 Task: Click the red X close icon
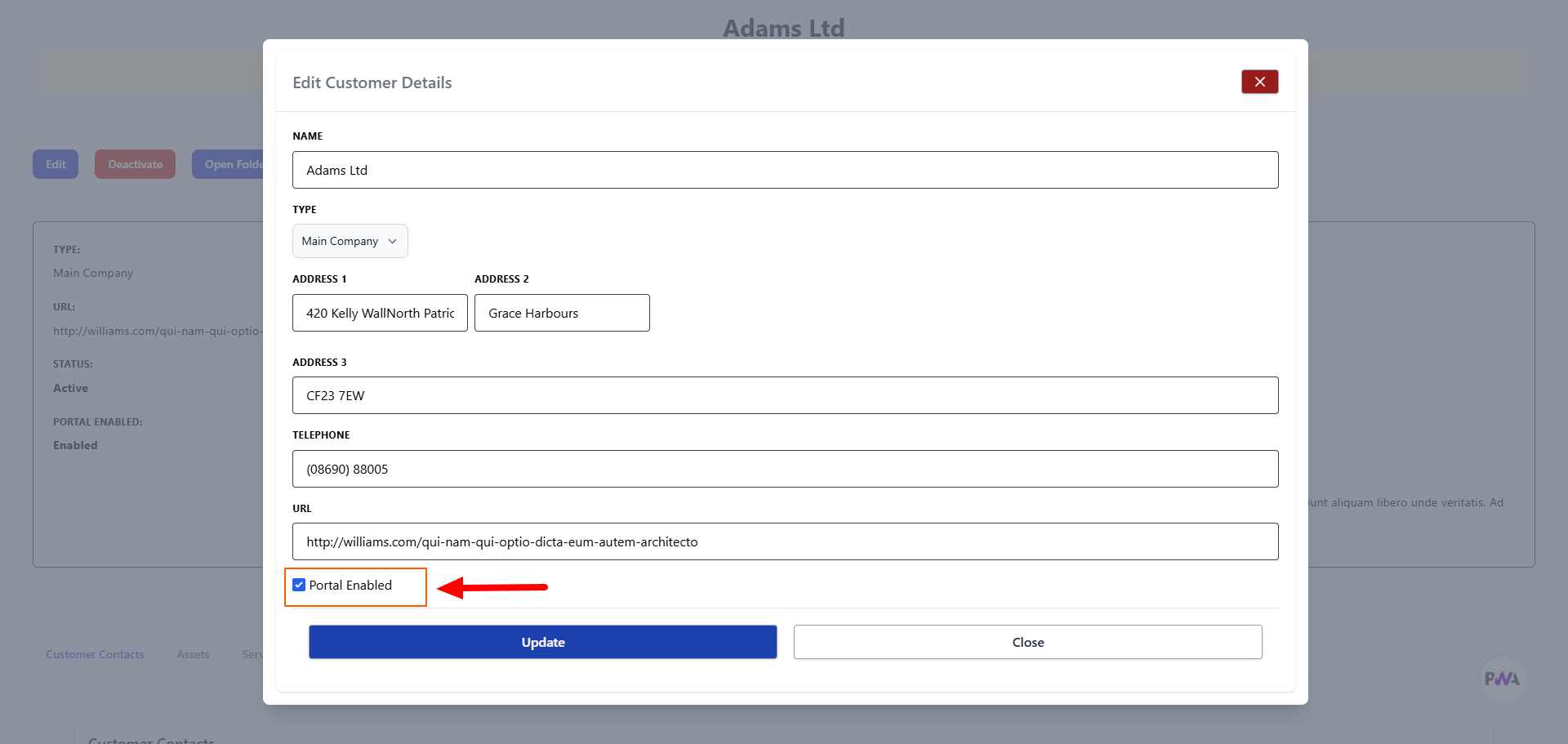pos(1259,82)
